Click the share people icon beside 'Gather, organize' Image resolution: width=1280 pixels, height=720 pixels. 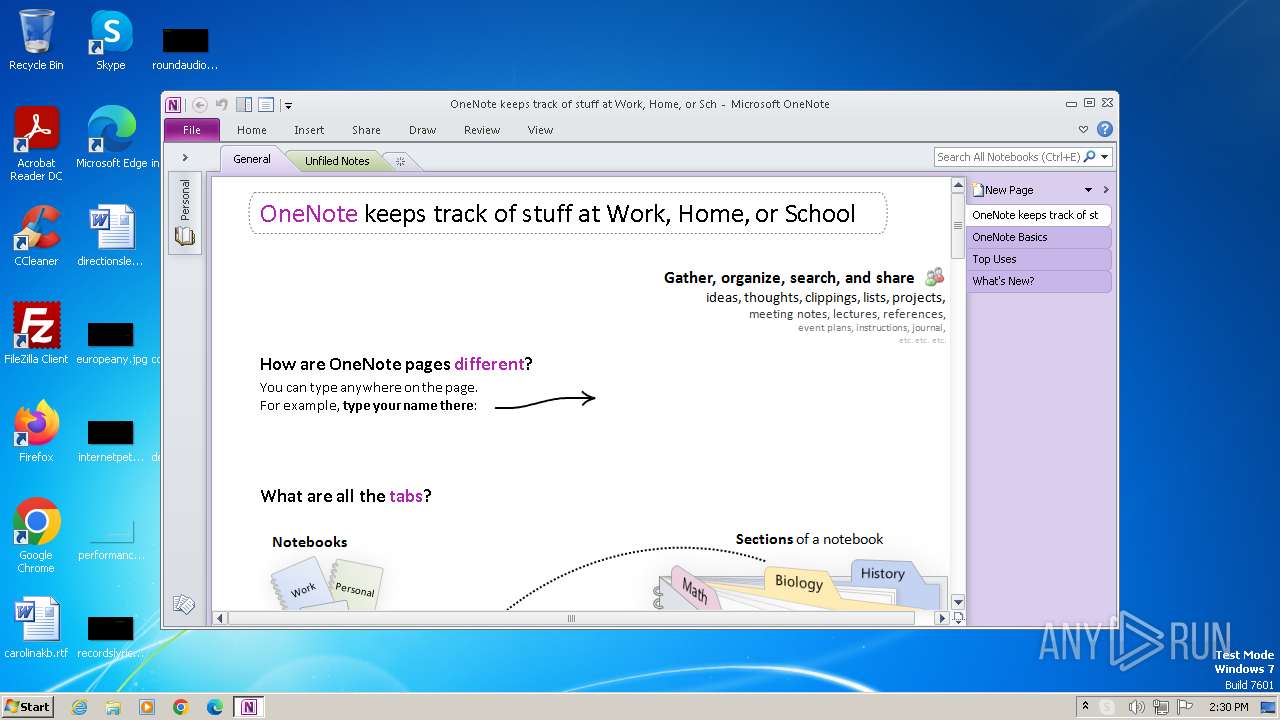935,277
